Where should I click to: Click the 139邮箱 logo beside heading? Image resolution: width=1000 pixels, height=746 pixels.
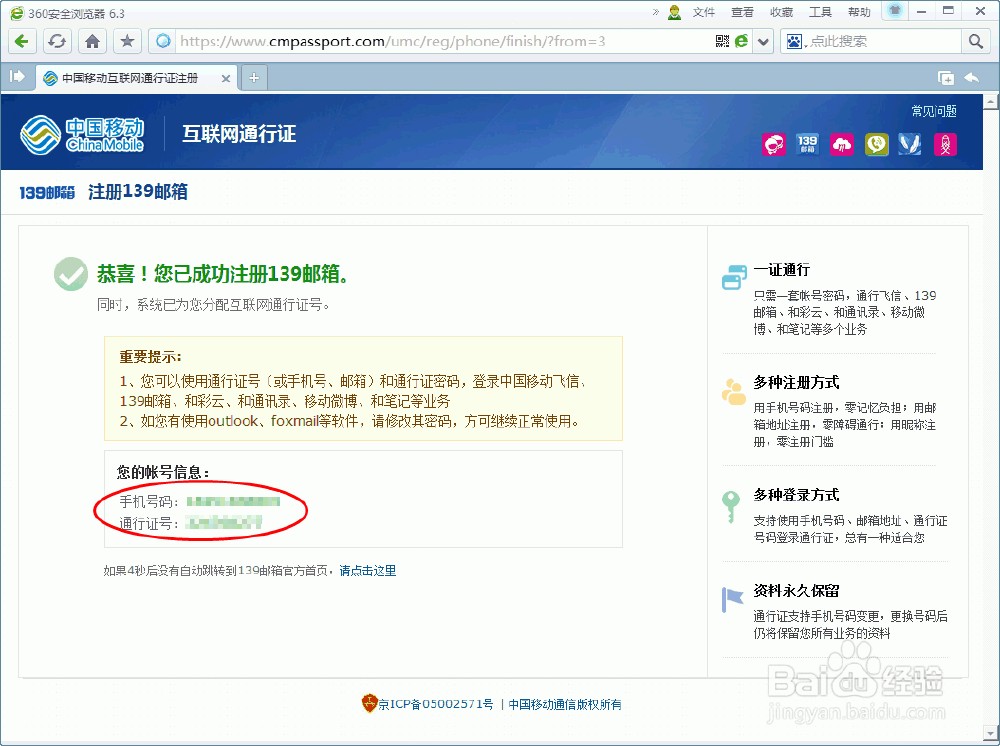47,193
